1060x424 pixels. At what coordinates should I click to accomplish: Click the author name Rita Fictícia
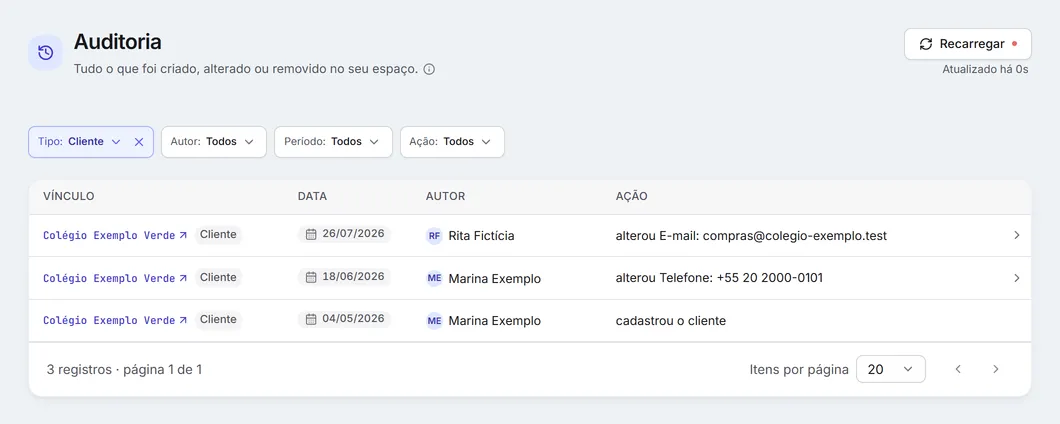point(481,236)
